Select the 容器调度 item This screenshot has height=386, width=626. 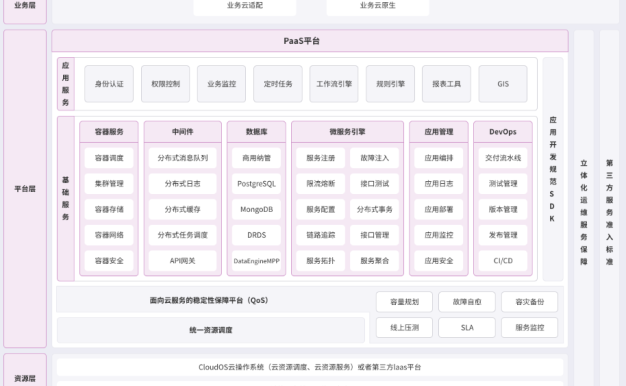[x=109, y=158]
